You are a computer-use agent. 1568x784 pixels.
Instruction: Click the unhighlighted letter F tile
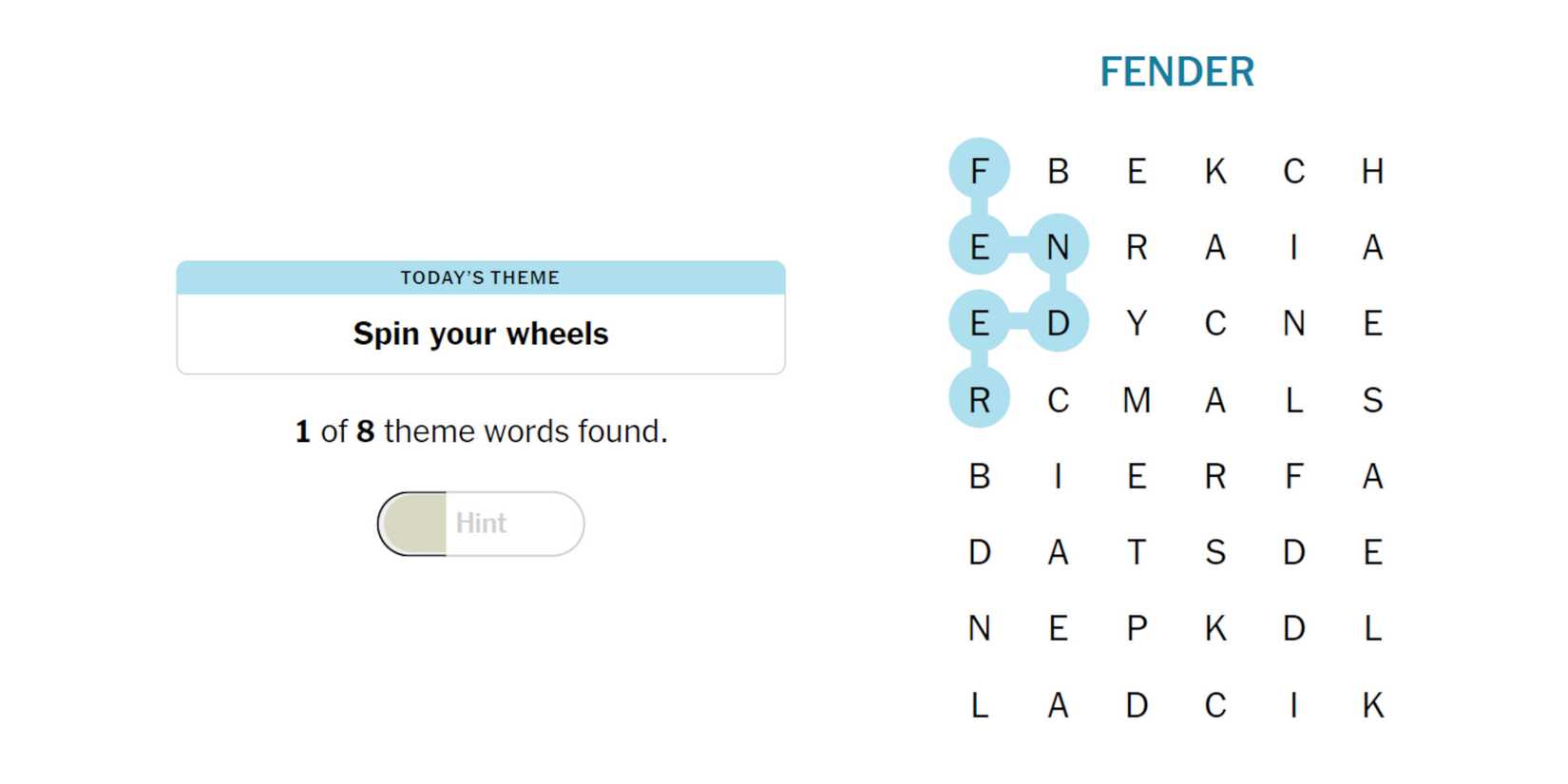1293,476
